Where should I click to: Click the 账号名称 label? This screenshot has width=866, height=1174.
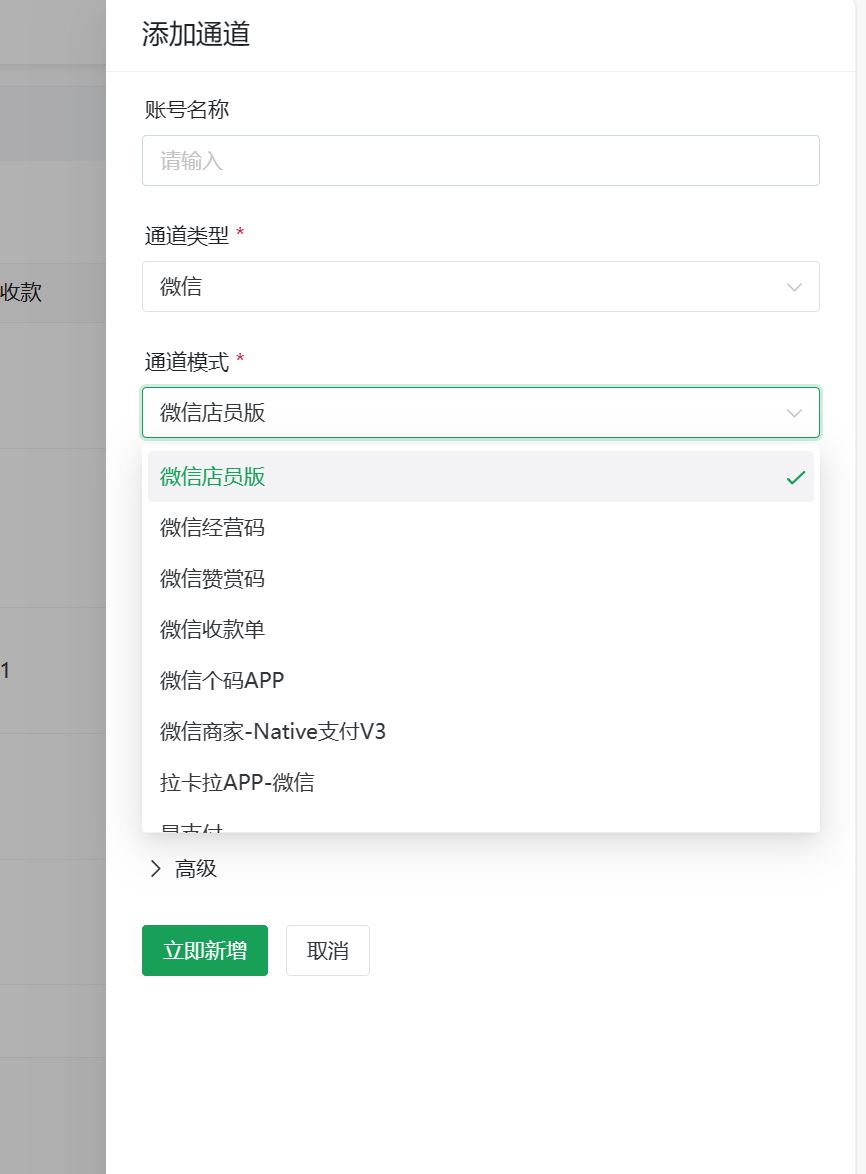[x=187, y=109]
